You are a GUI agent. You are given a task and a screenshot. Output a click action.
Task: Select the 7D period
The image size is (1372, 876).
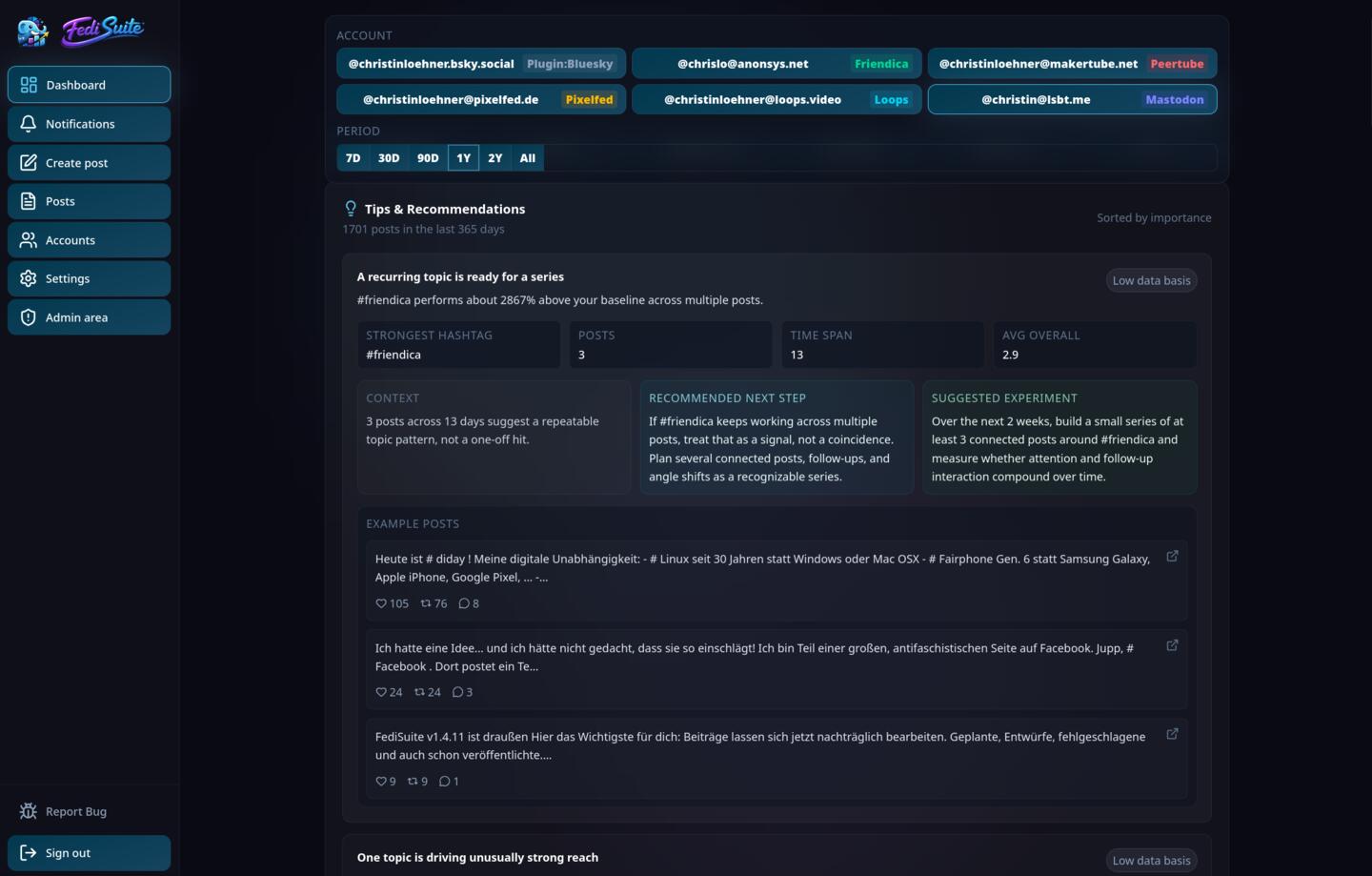tap(353, 158)
